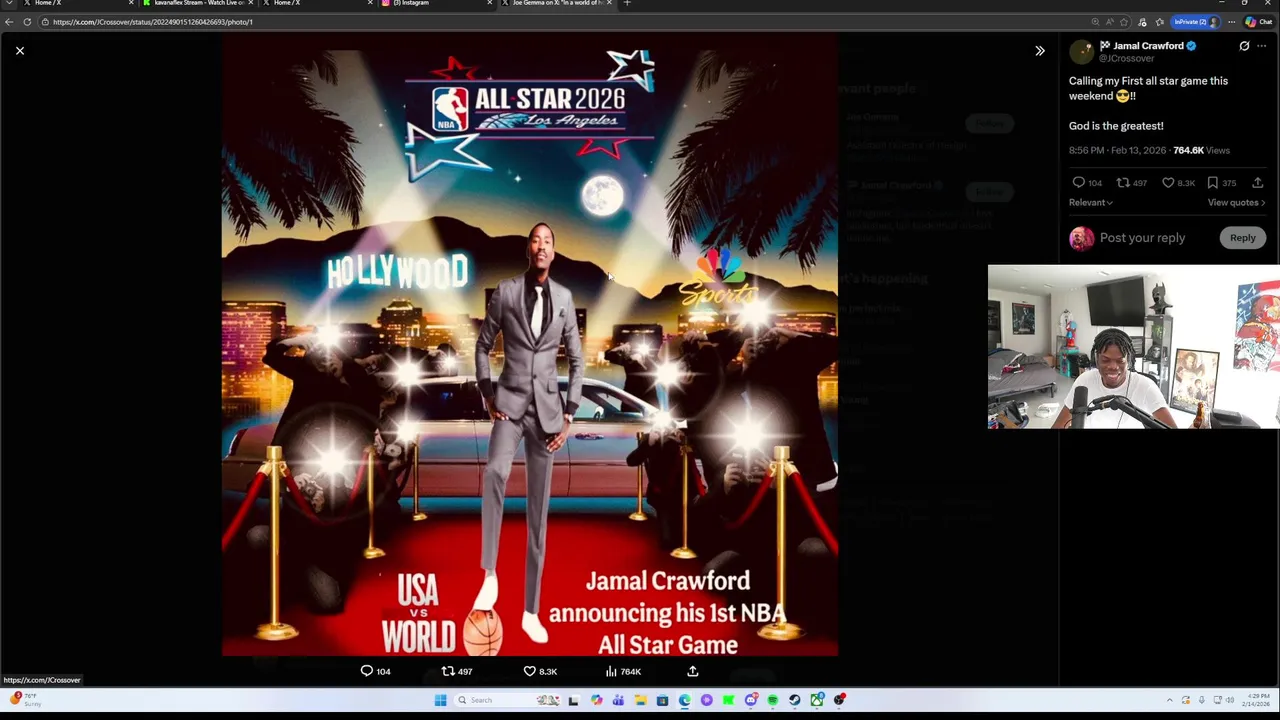Share tweet from the sidebar icon
1280x720 pixels.
1257,183
